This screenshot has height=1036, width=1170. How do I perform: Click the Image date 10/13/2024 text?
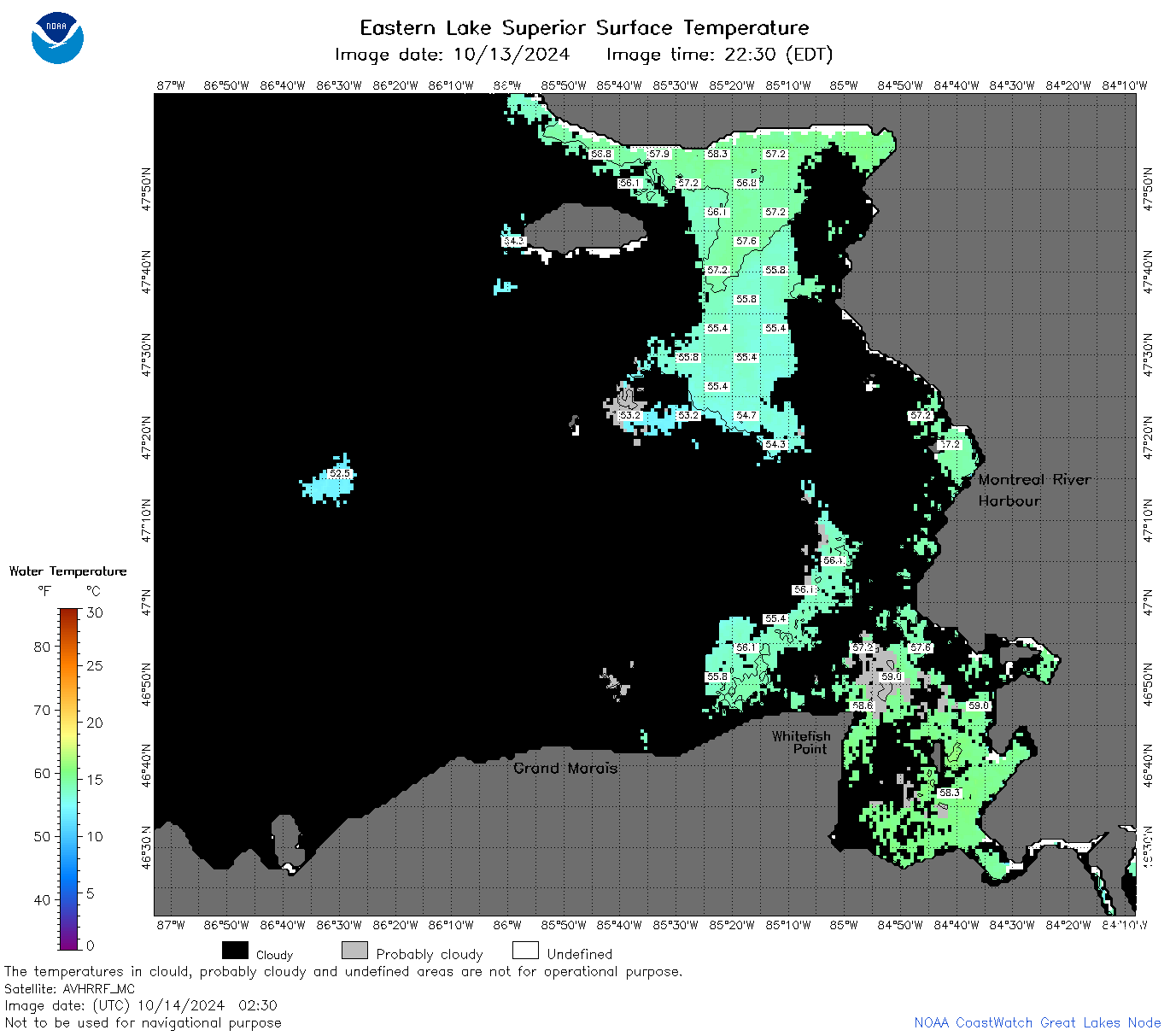(x=452, y=55)
